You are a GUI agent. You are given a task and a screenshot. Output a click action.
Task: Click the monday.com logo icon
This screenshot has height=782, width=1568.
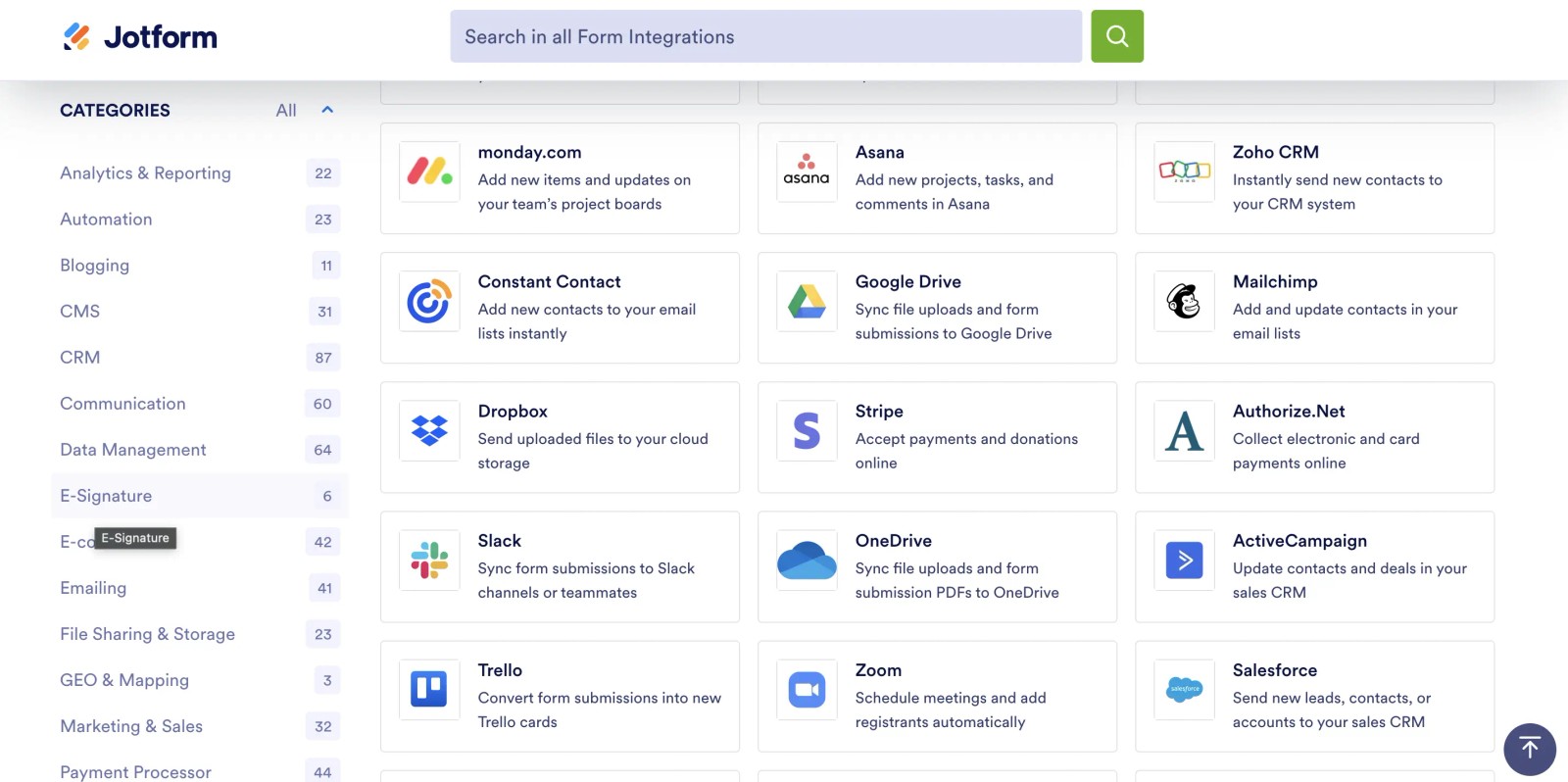(429, 171)
